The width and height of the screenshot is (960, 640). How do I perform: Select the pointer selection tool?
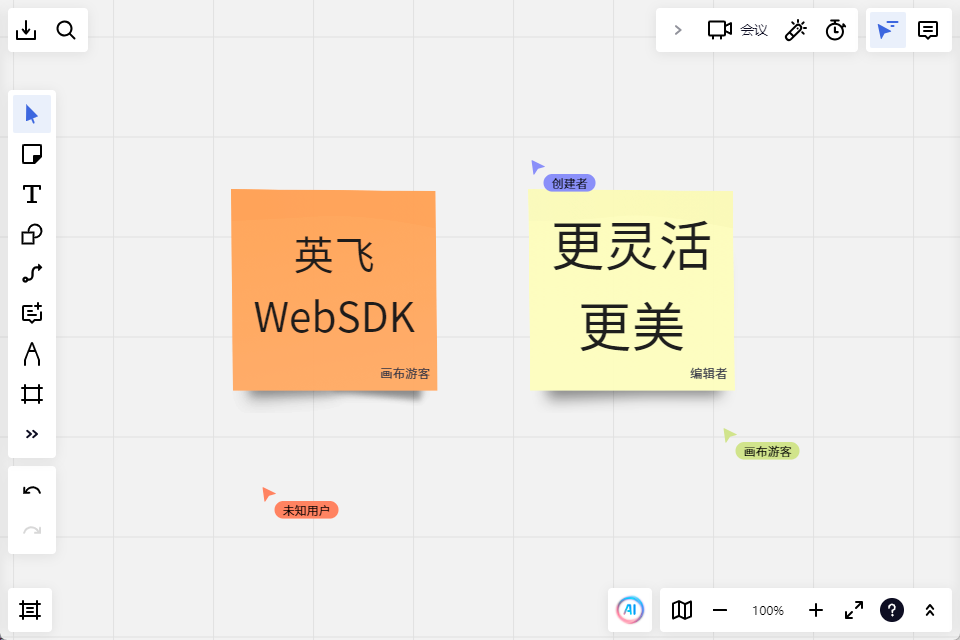click(32, 114)
